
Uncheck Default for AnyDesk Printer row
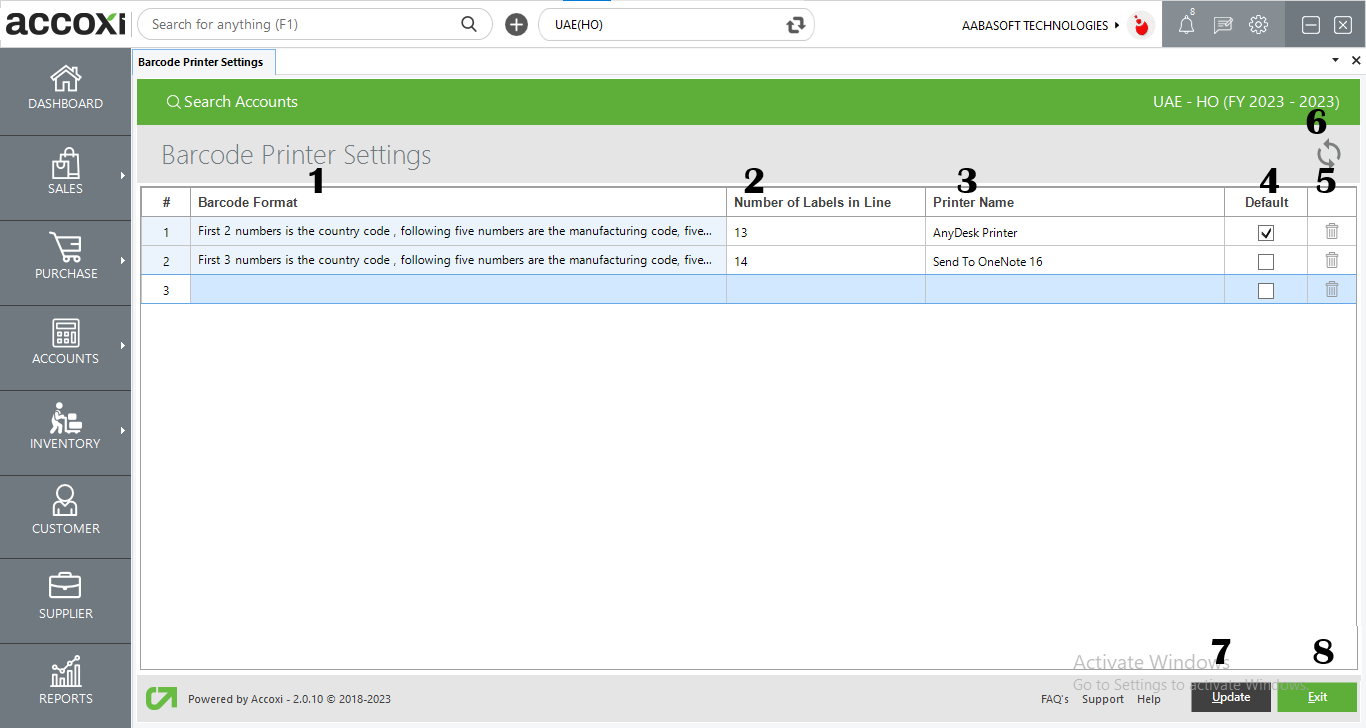(1265, 231)
